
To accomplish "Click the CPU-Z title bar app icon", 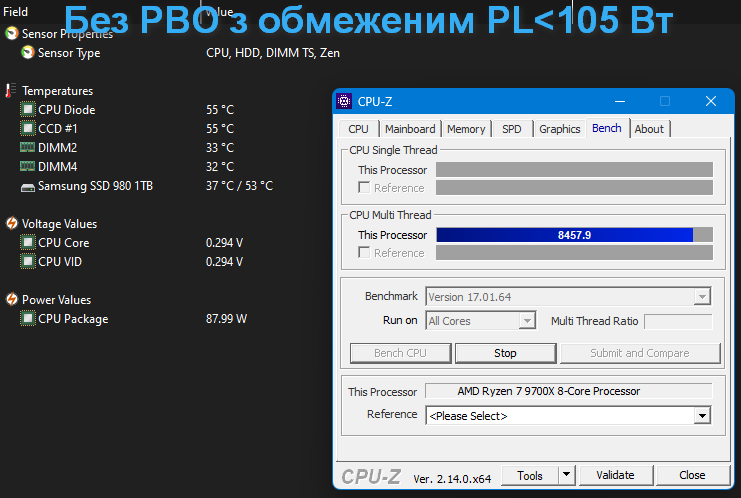I will [344, 101].
